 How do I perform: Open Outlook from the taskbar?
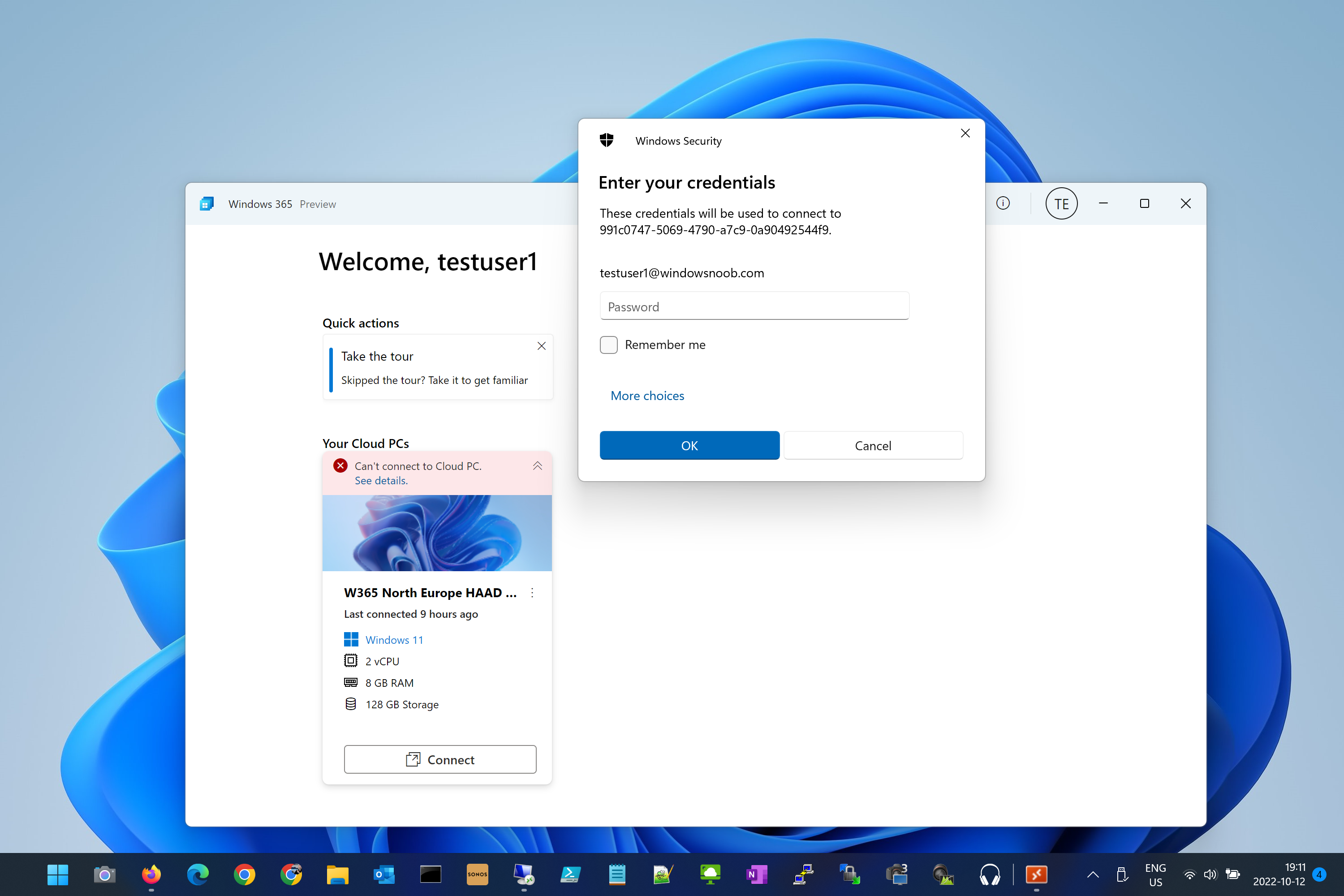[384, 874]
